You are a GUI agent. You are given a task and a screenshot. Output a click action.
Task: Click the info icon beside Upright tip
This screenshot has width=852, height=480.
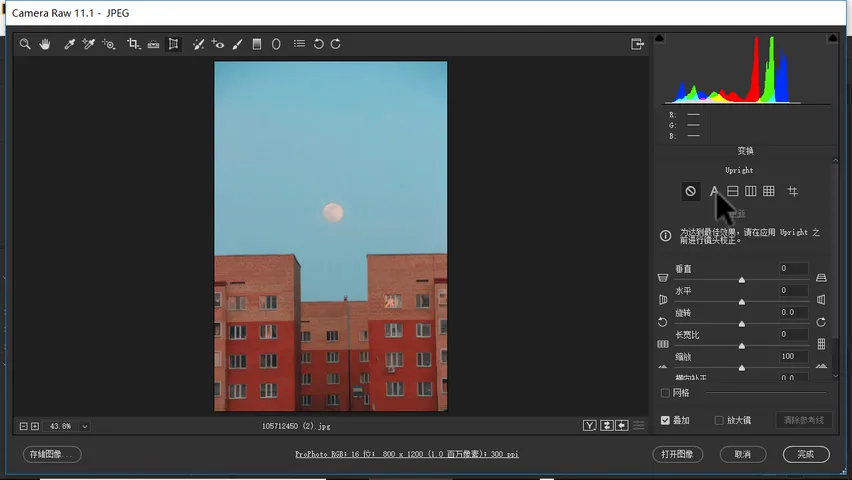[665, 236]
